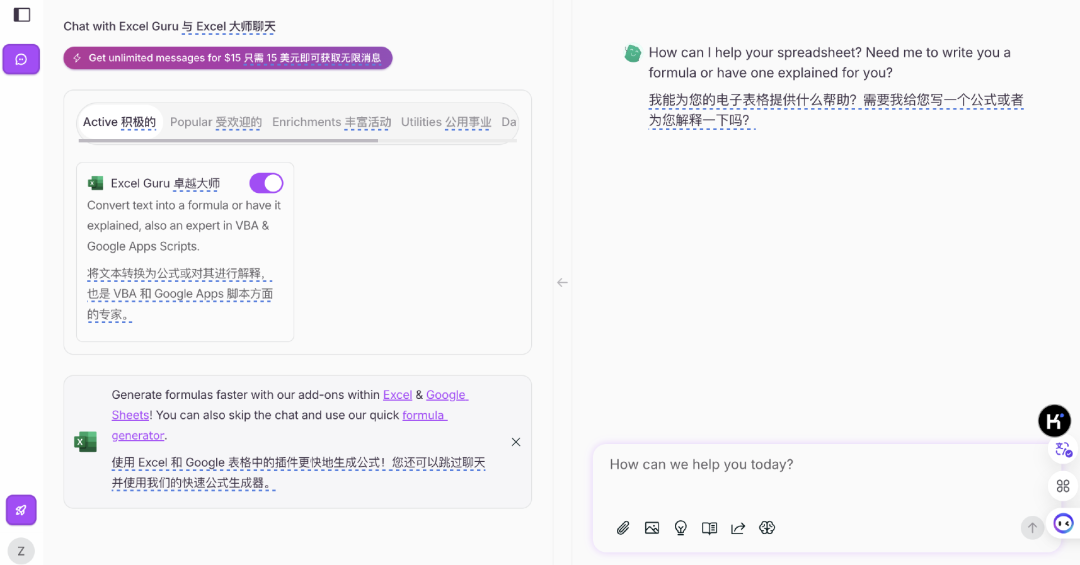Click the attach file paperclip icon
The image size is (1080, 565).
(623, 528)
